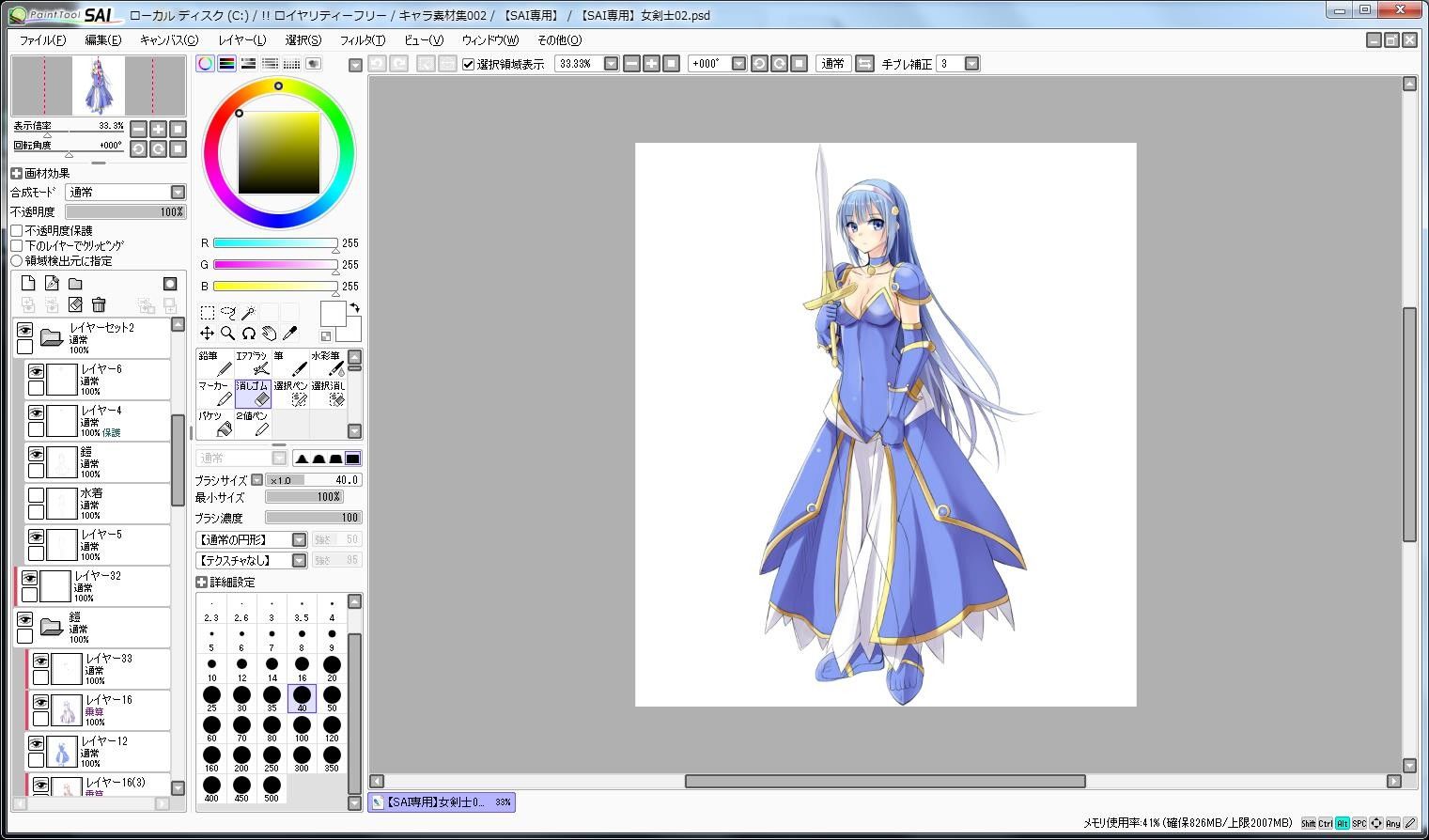
Task: Select the Eraser (消しゴム) tool
Action: point(253,394)
